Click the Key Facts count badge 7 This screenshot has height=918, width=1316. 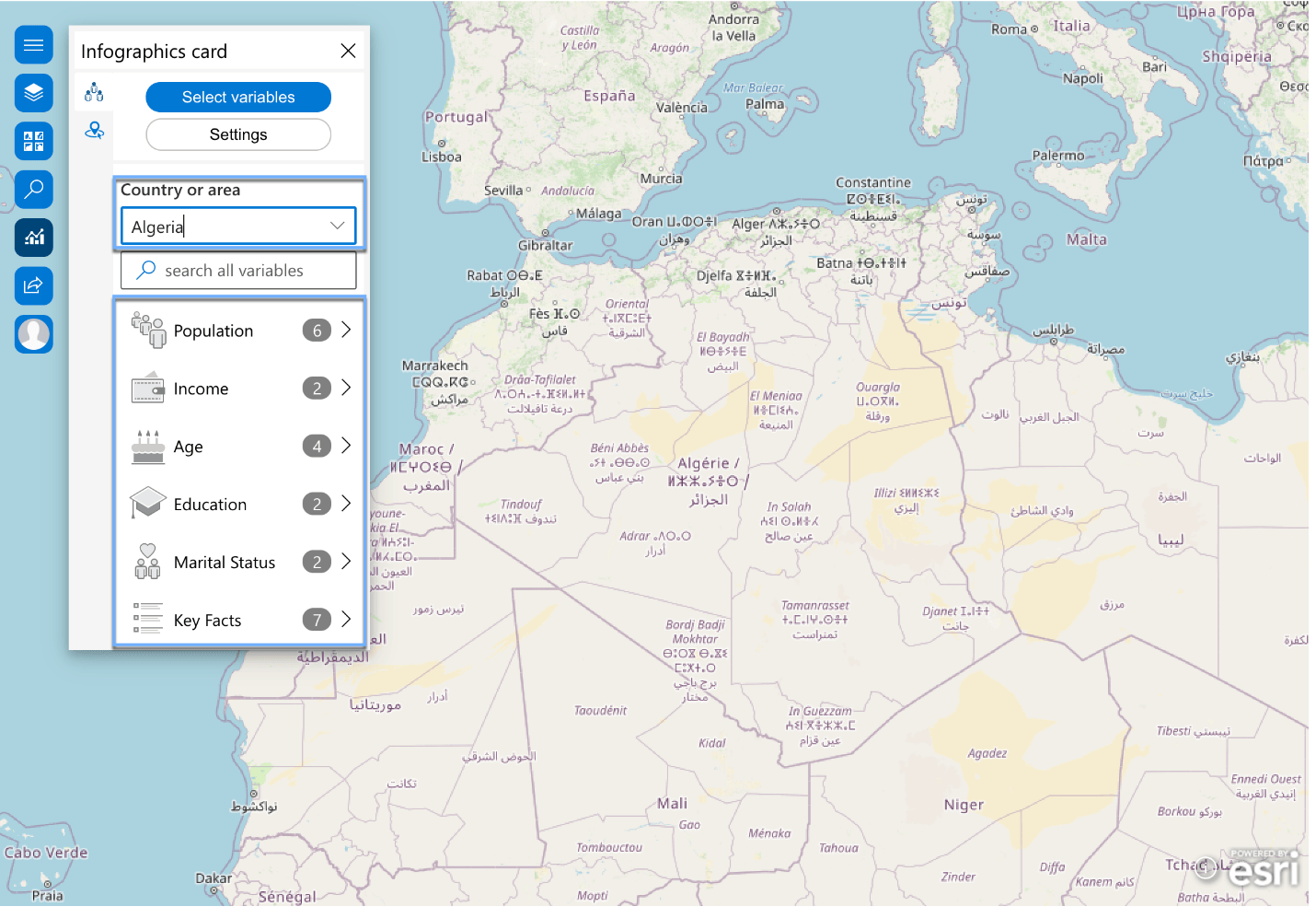317,620
